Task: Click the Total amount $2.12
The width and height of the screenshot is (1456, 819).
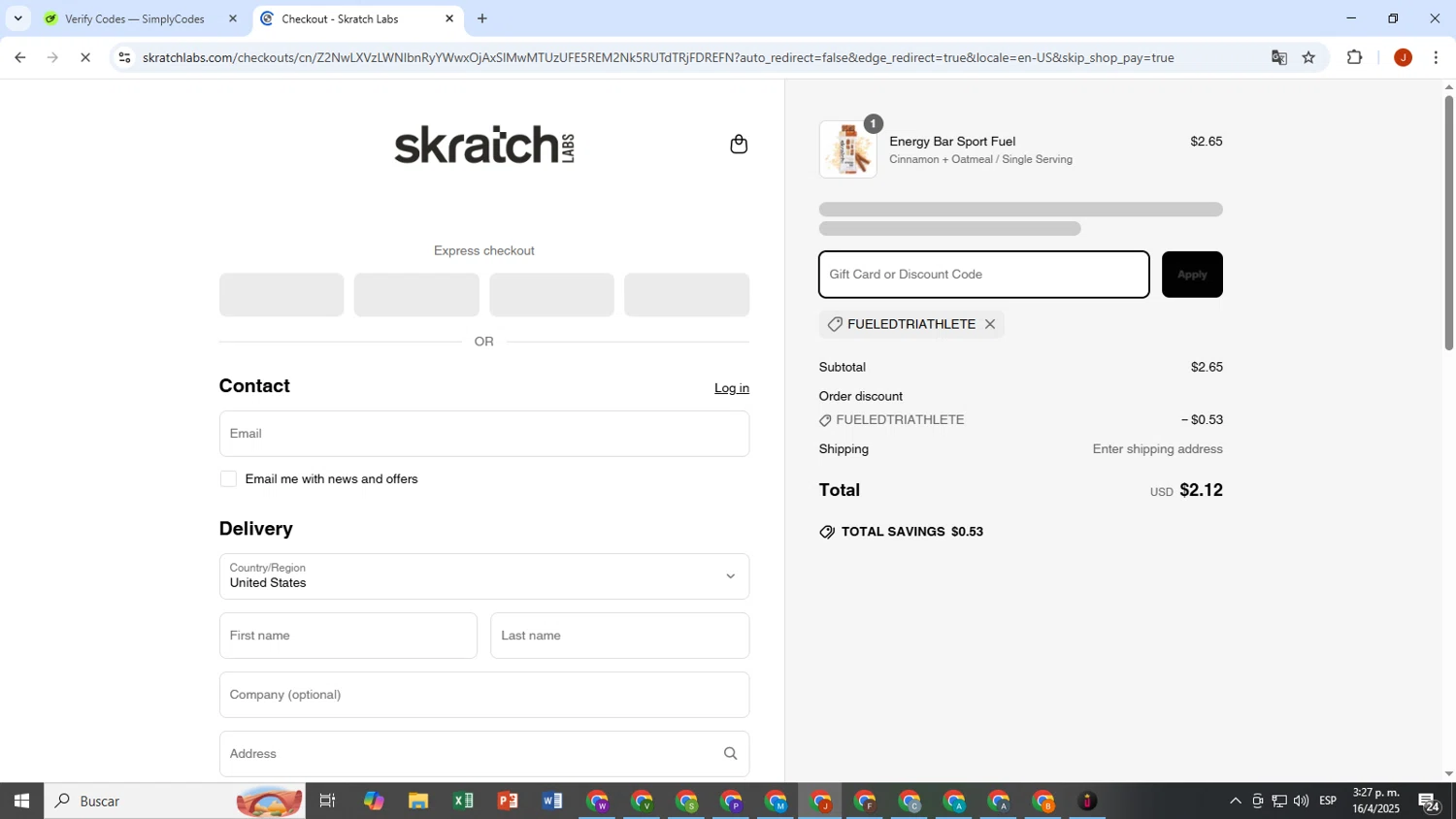Action: pyautogui.click(x=1201, y=490)
